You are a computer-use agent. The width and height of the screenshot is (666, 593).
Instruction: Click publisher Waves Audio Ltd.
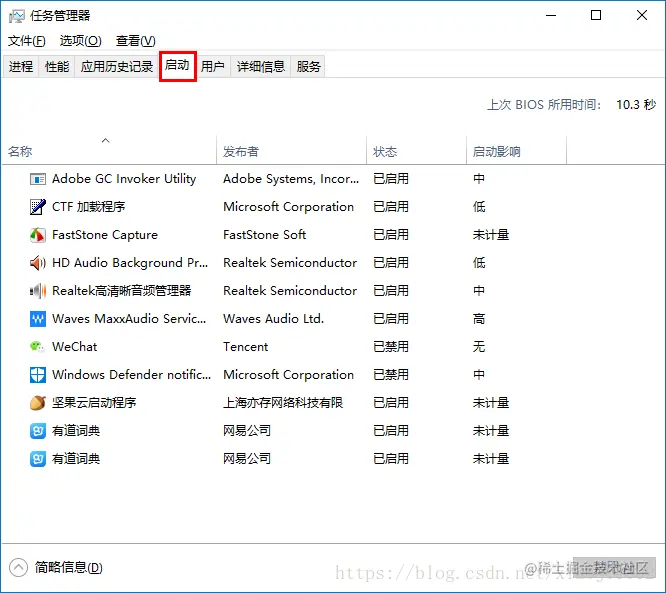click(274, 319)
